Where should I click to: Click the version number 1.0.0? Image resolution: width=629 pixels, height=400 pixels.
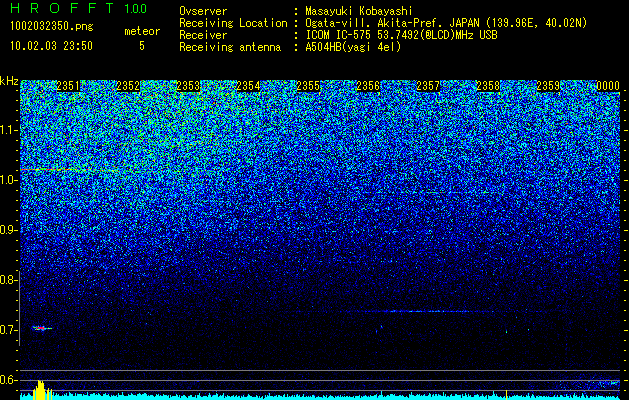coord(135,8)
